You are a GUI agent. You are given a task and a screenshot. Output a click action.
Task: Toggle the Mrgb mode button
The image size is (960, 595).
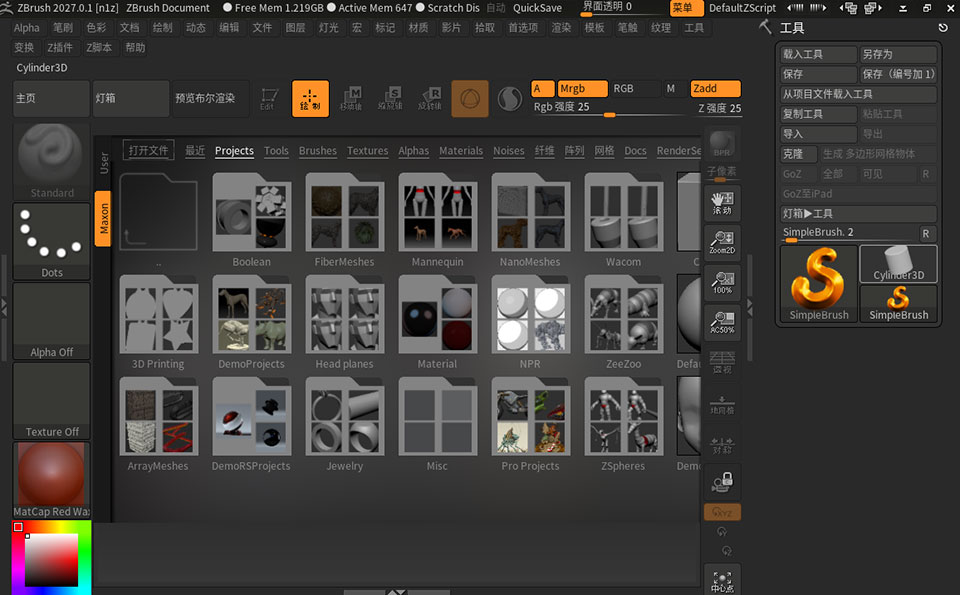(x=583, y=89)
